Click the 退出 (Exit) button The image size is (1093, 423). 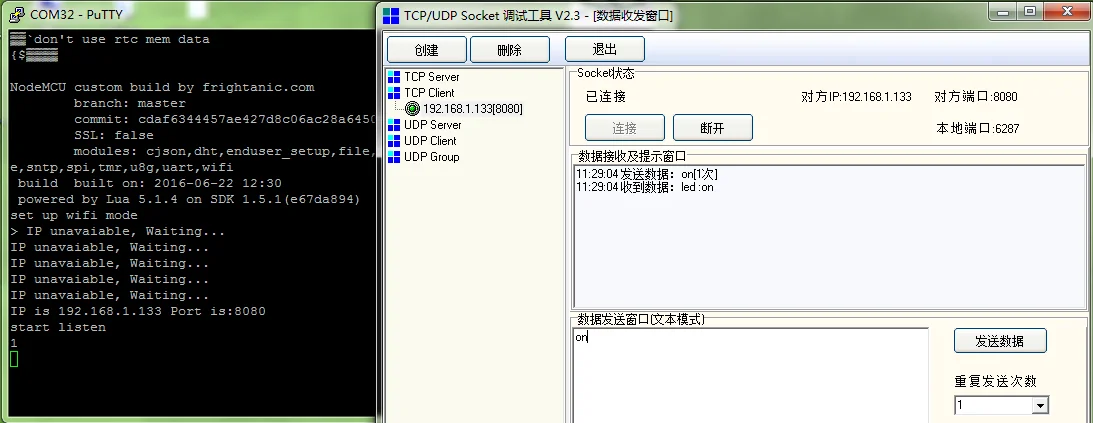coord(604,49)
